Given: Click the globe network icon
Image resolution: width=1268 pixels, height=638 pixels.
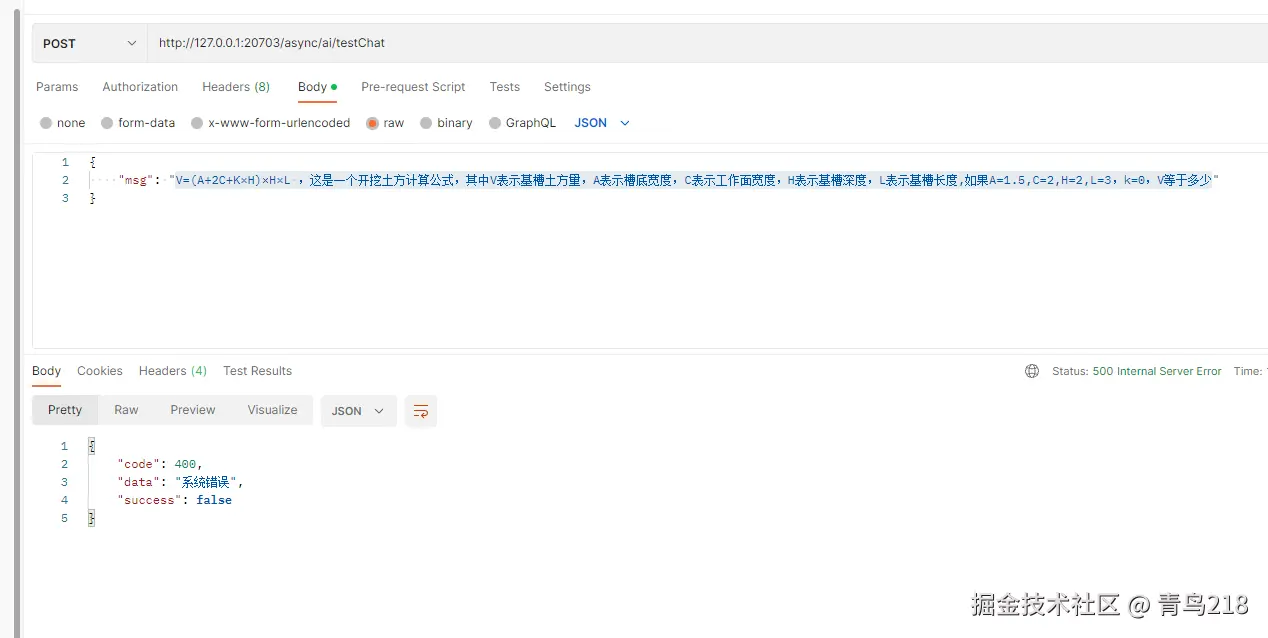Looking at the screenshot, I should click(x=1032, y=371).
